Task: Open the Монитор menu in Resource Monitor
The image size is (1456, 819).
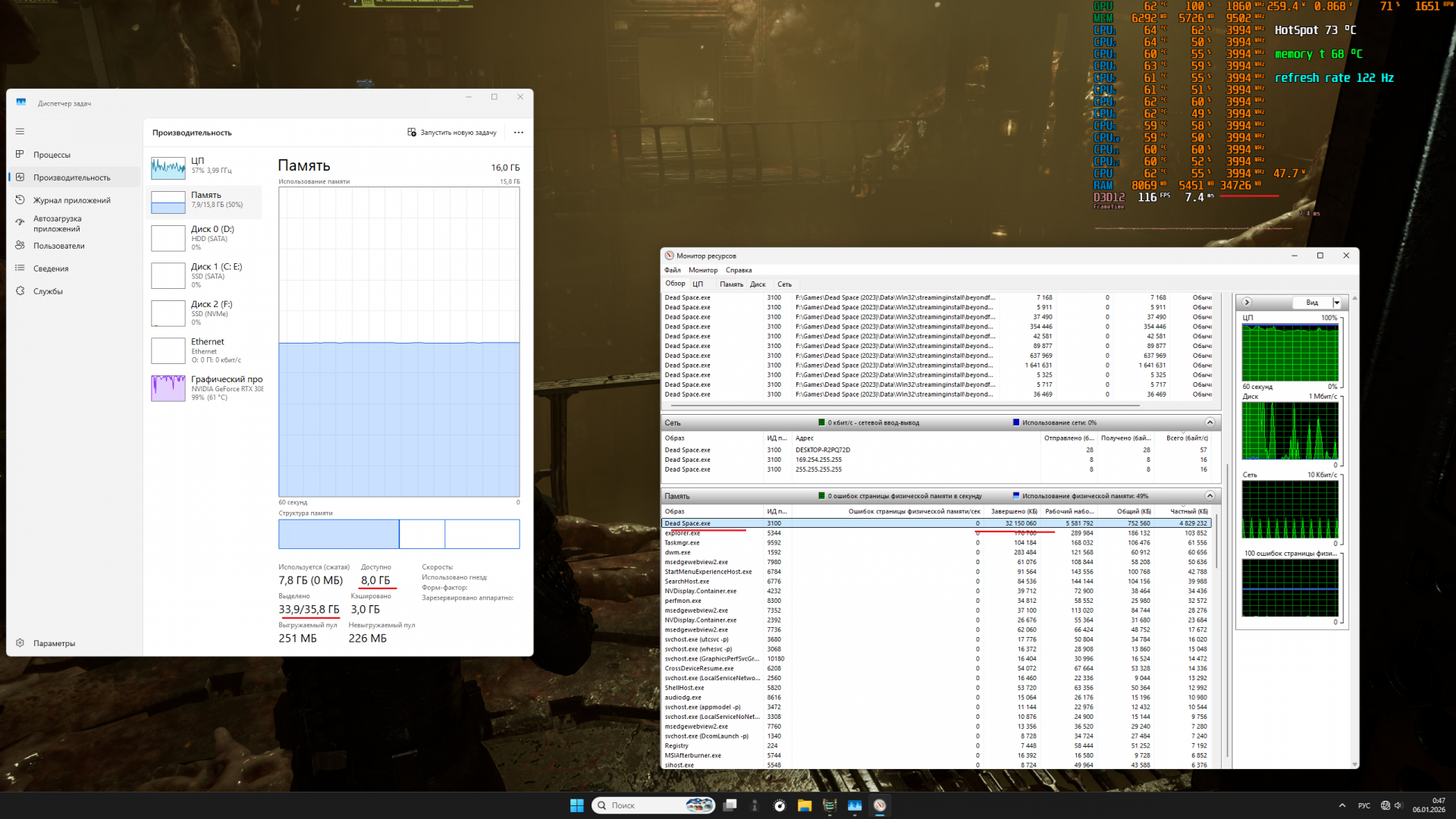Action: (x=702, y=270)
